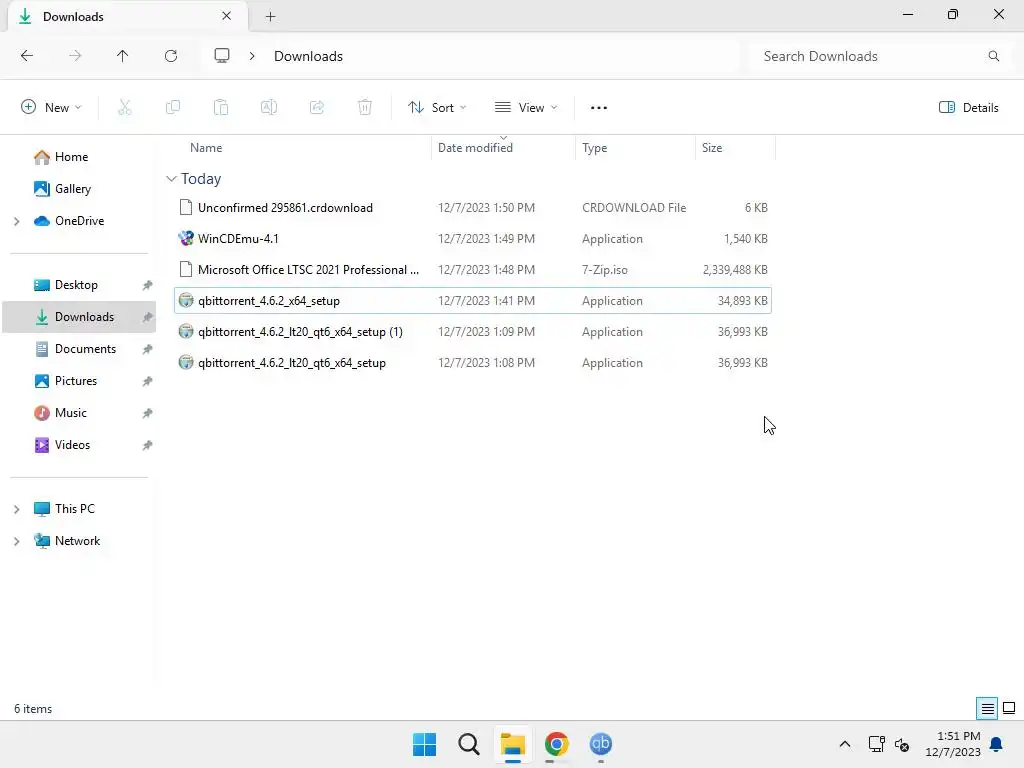Click the 12/7/2023 1:08 PM date cell
Screen dimensions: 1024x768
487,362
